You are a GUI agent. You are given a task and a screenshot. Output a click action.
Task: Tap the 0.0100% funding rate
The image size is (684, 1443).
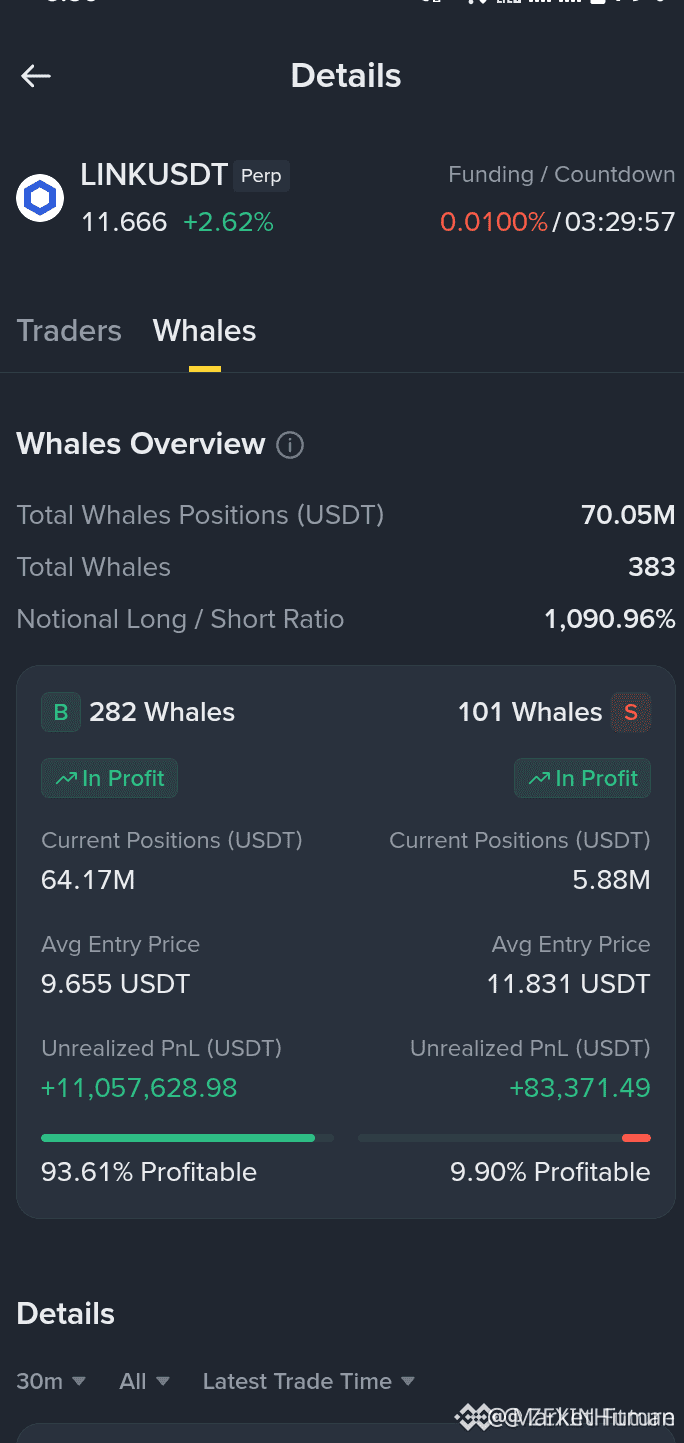(x=494, y=221)
